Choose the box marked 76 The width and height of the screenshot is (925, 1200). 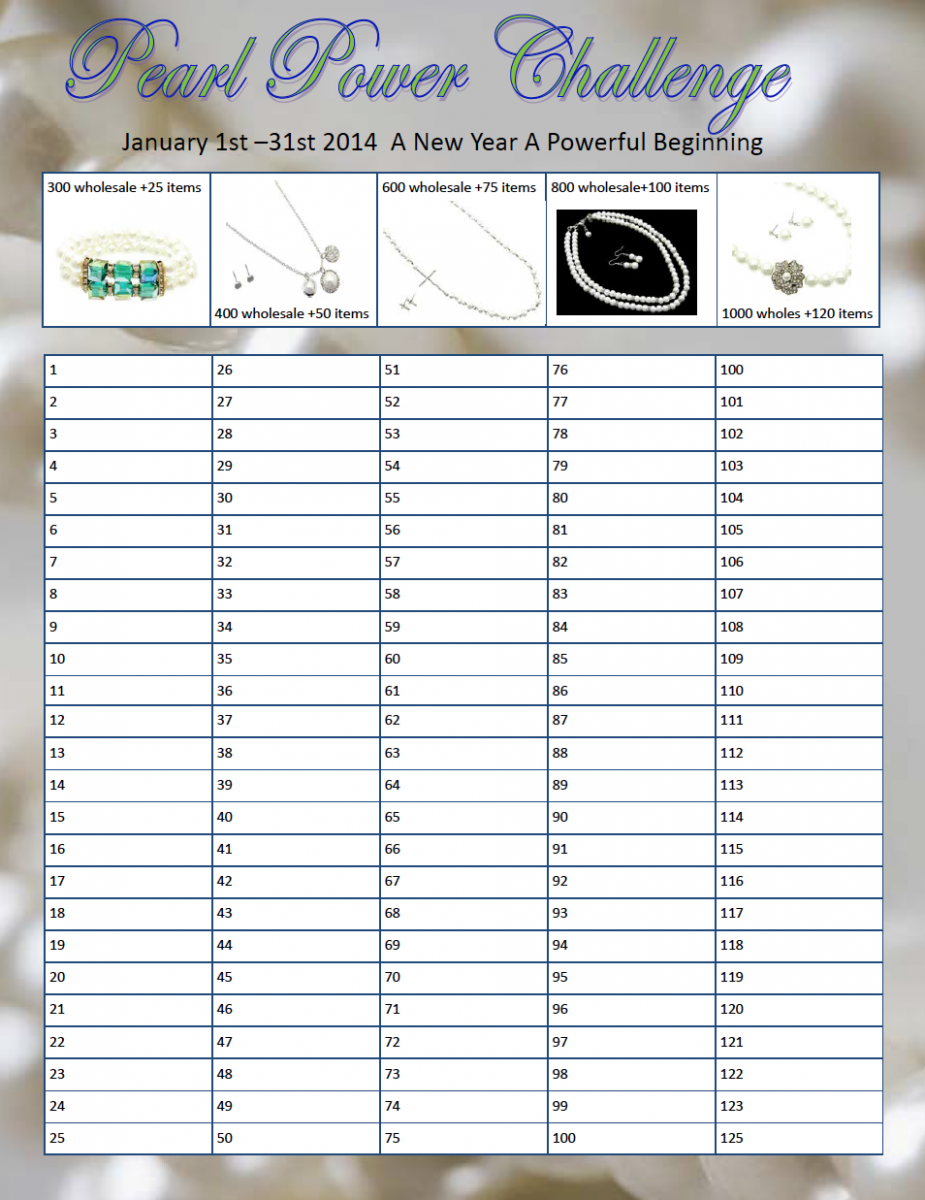point(631,370)
